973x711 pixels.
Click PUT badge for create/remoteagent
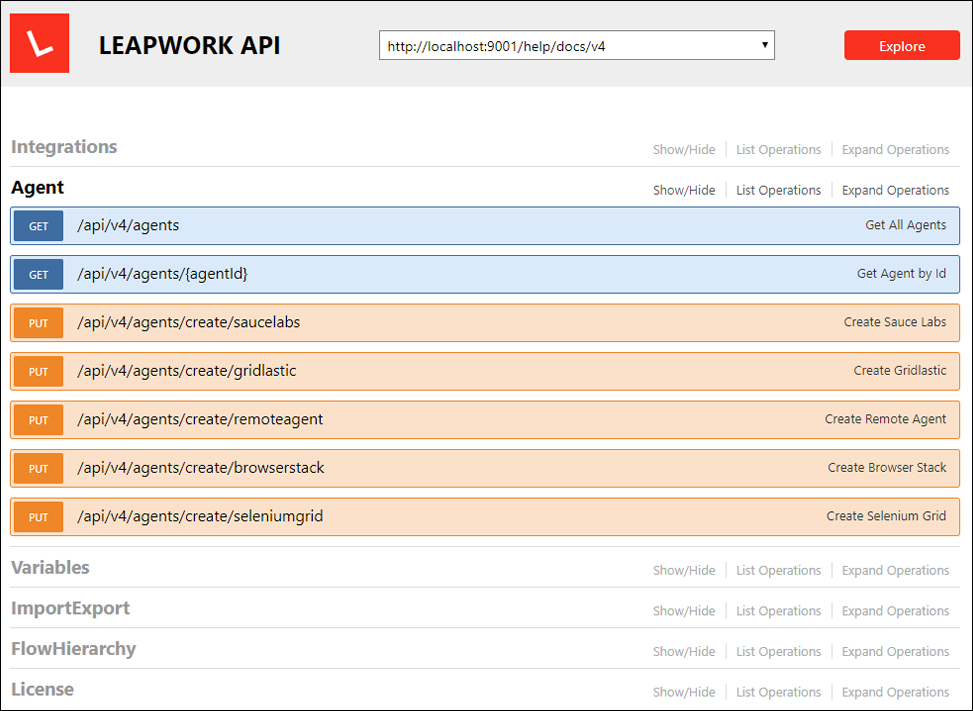(38, 419)
